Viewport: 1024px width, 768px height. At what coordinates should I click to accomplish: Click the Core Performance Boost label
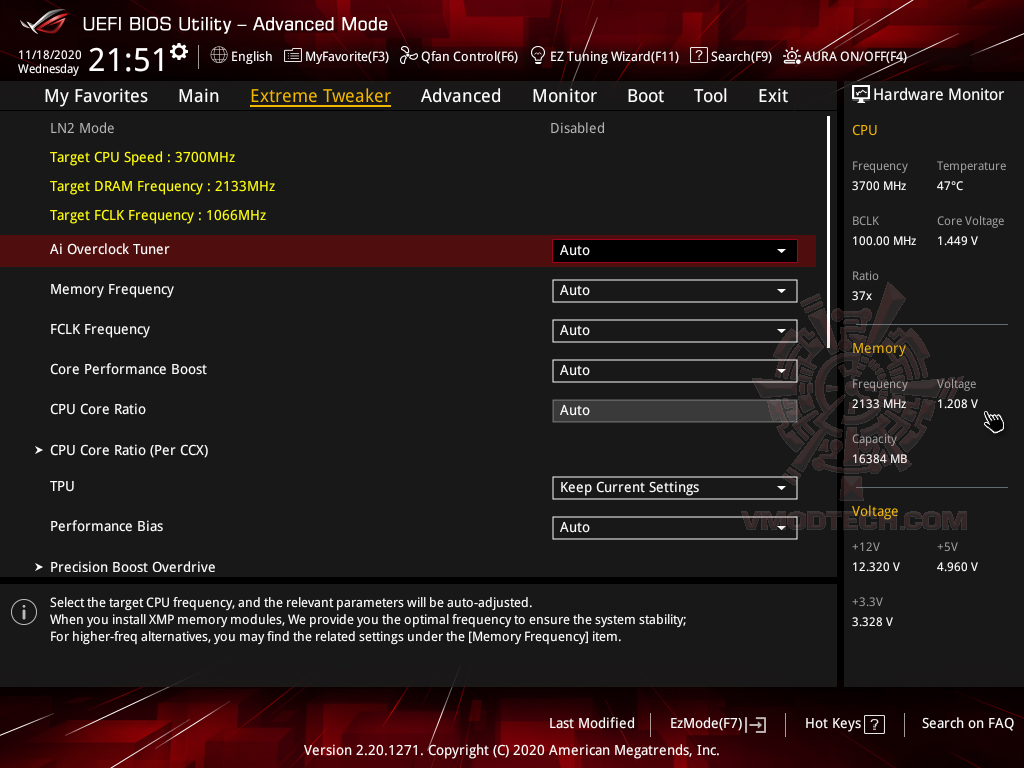(x=129, y=369)
